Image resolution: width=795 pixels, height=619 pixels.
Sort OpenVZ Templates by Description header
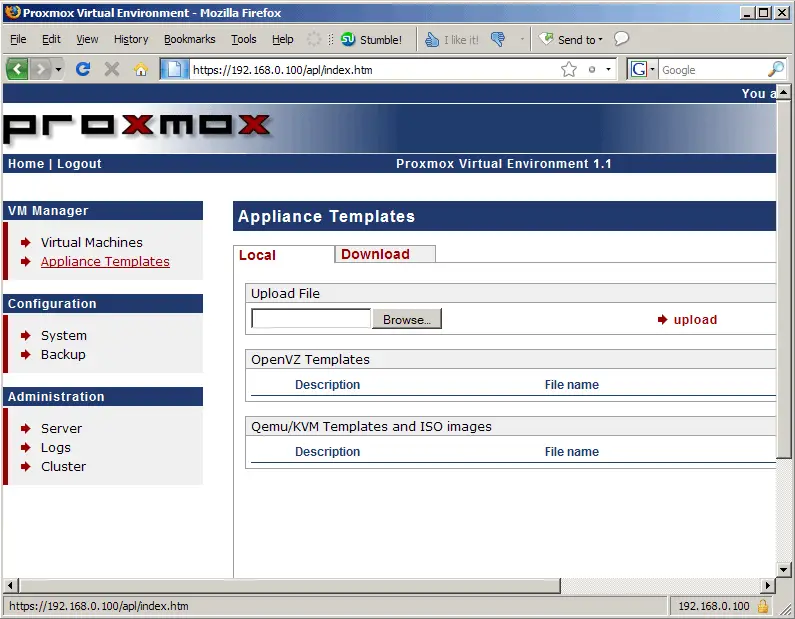coord(328,385)
